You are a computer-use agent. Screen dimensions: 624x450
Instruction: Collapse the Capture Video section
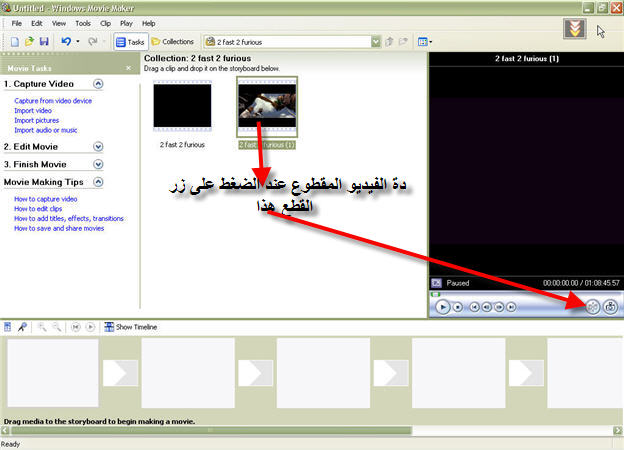[98, 84]
